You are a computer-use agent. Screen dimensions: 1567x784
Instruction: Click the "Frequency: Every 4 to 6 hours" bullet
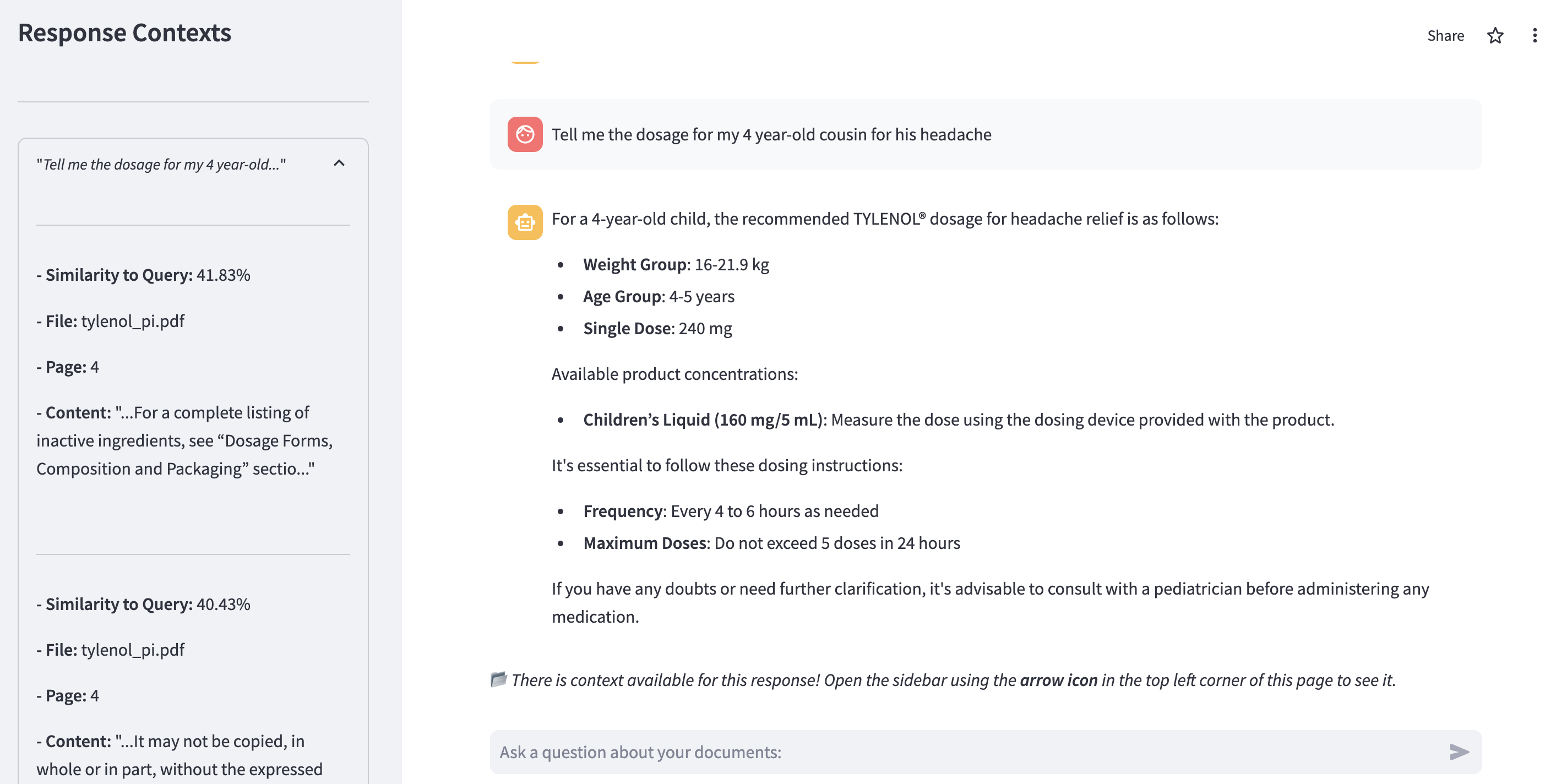click(x=731, y=511)
